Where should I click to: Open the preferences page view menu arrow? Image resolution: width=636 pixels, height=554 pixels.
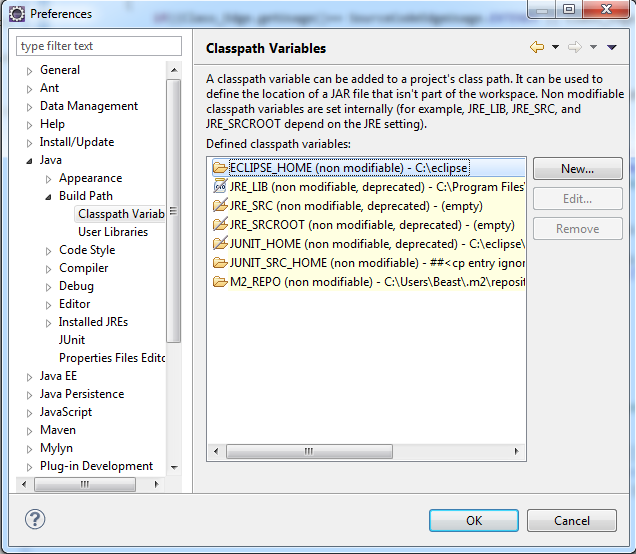[612, 47]
